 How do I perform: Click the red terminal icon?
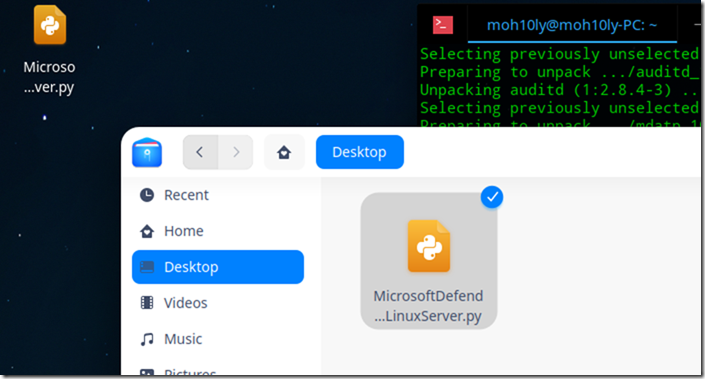coord(443,25)
